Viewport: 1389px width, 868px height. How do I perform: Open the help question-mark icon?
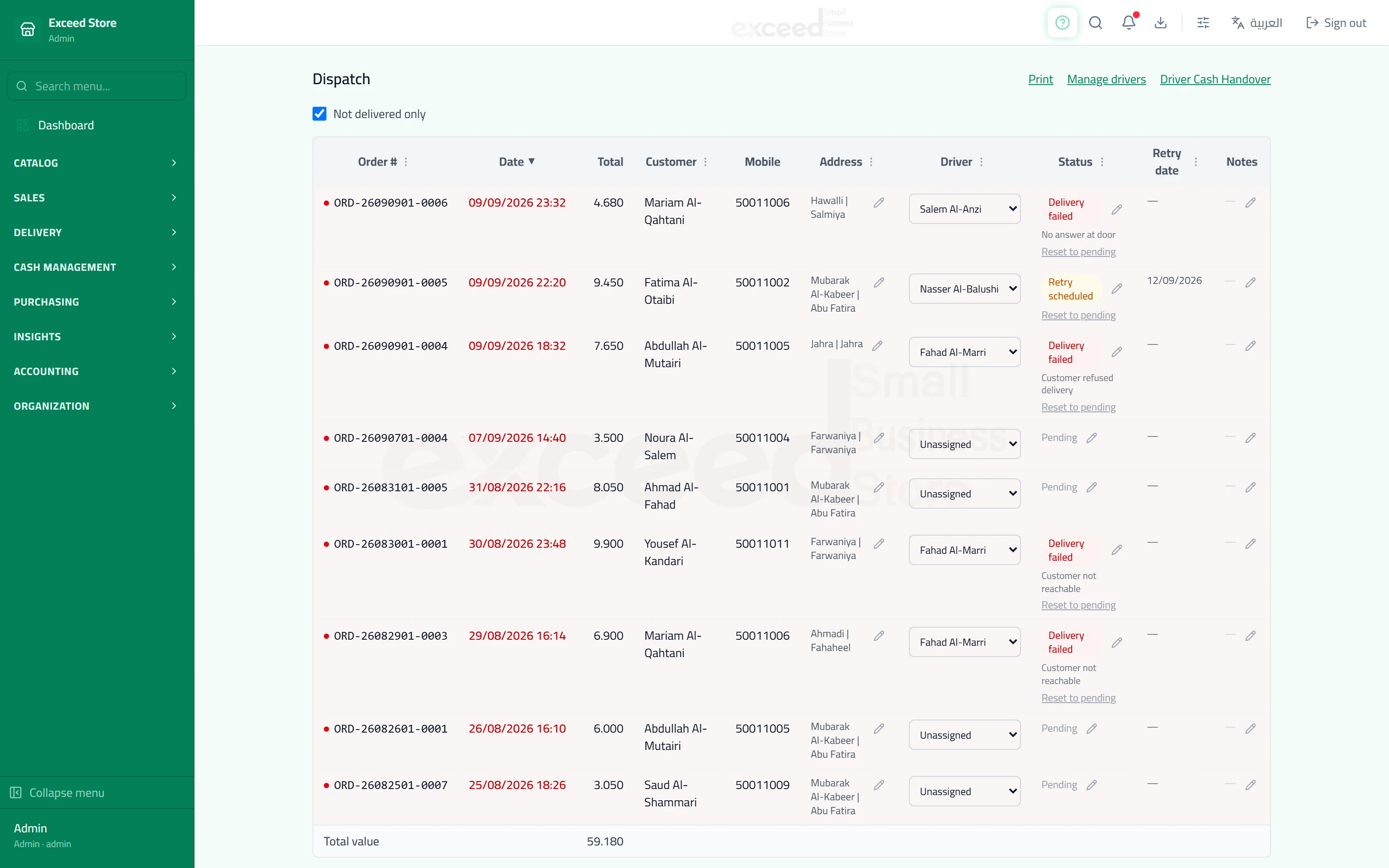coord(1062,23)
